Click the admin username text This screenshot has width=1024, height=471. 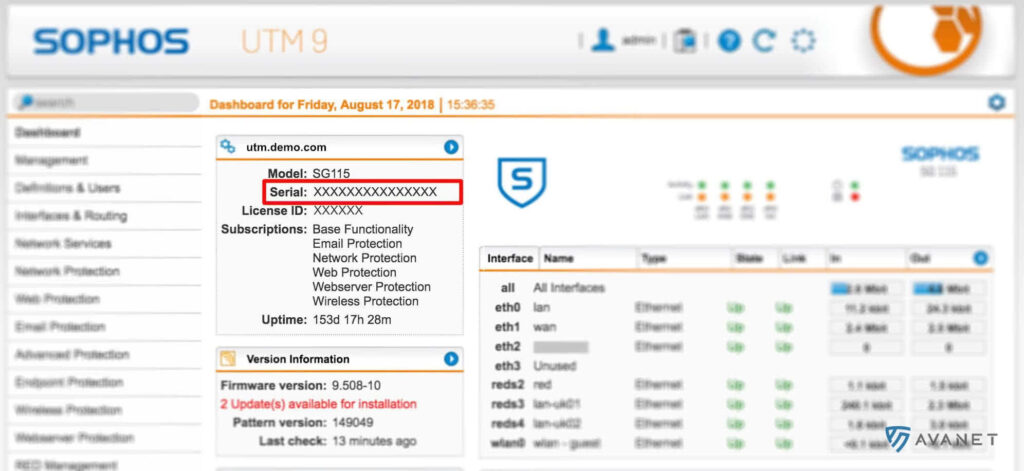[x=638, y=41]
